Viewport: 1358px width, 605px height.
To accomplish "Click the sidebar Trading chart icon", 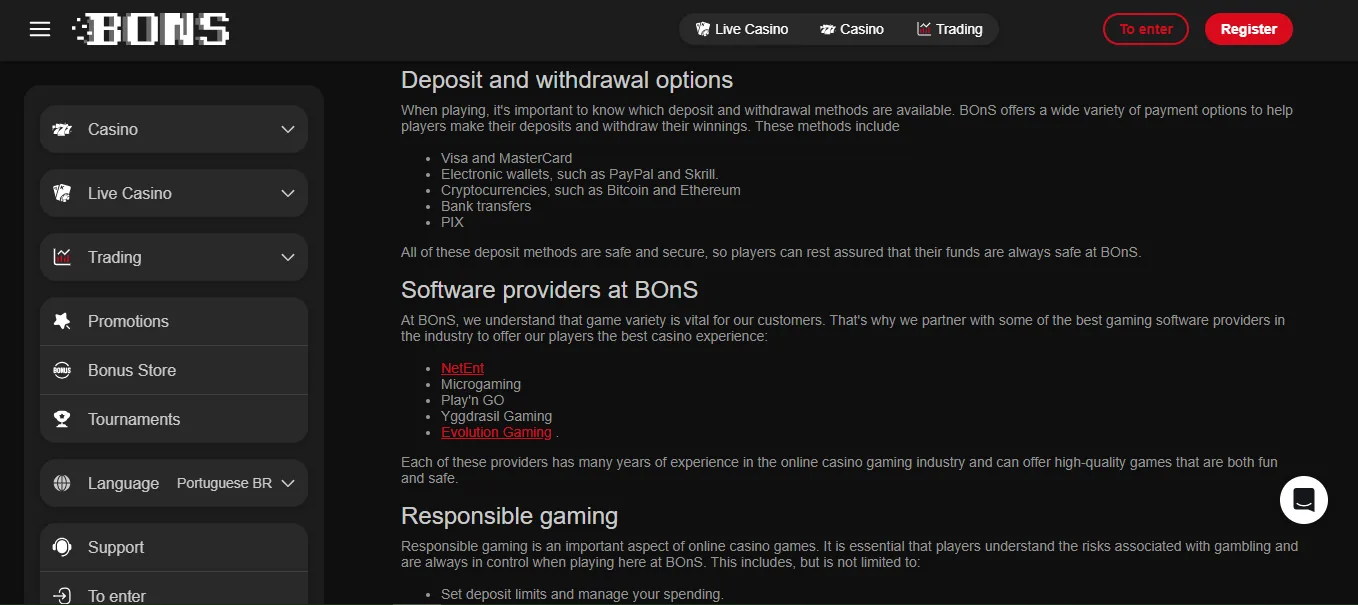I will pyautogui.click(x=62, y=257).
